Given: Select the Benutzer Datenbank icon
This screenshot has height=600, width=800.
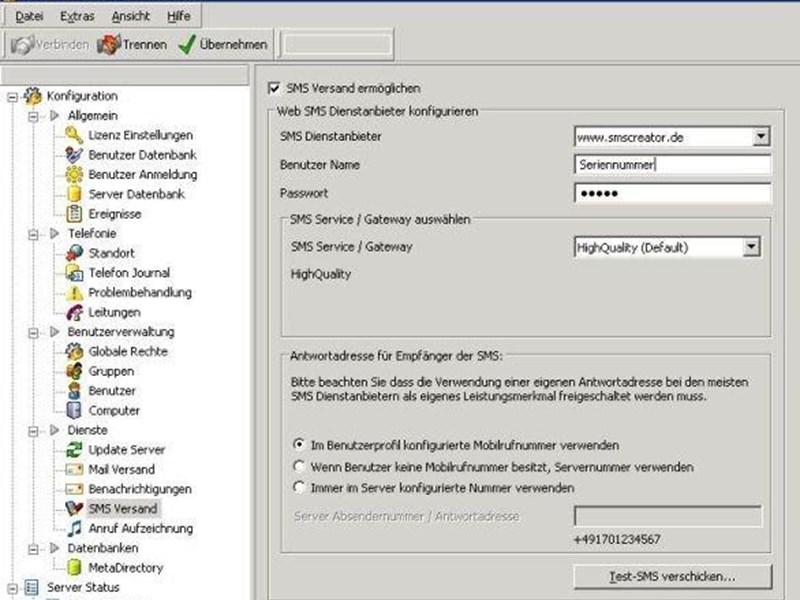Looking at the screenshot, I should [74, 155].
